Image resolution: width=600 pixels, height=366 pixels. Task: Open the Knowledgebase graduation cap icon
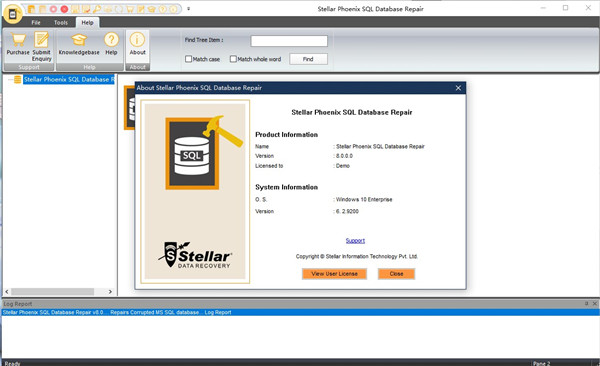click(x=79, y=40)
